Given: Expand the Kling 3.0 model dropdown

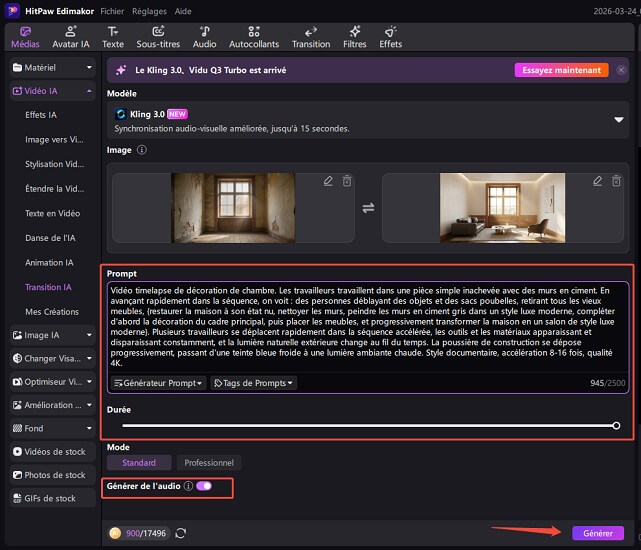Looking at the screenshot, I should (x=618, y=120).
